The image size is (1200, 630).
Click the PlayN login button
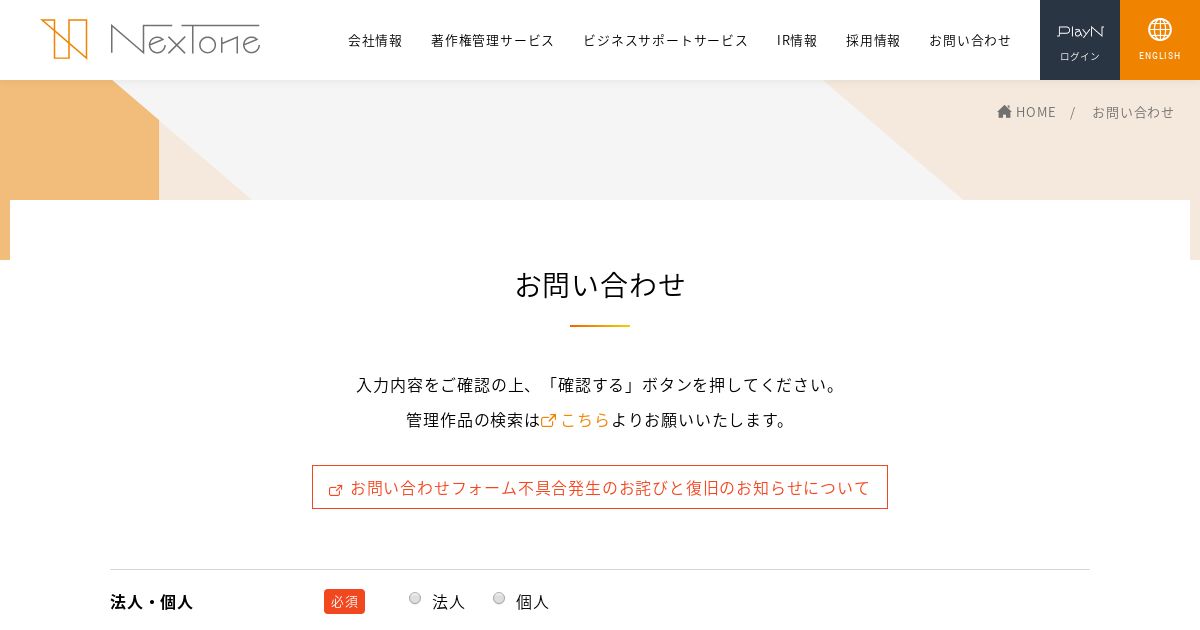[1080, 40]
